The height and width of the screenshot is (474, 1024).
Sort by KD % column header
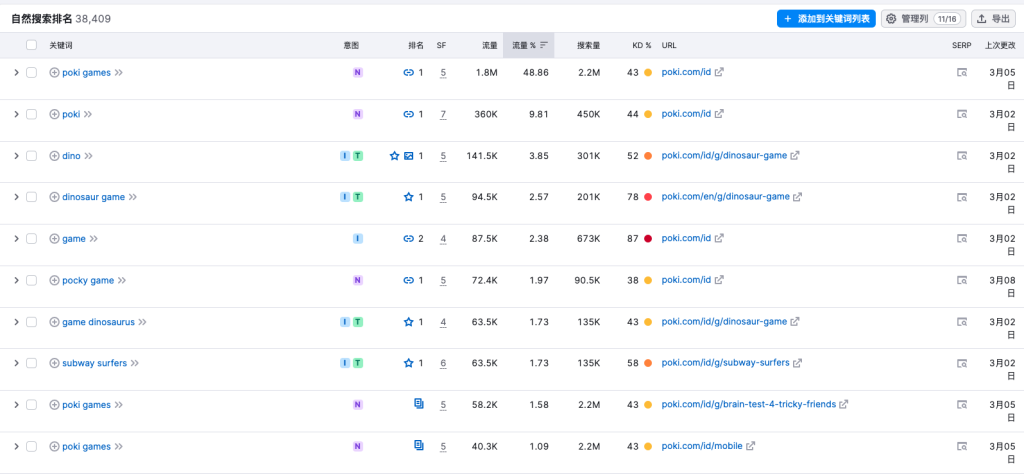(642, 46)
